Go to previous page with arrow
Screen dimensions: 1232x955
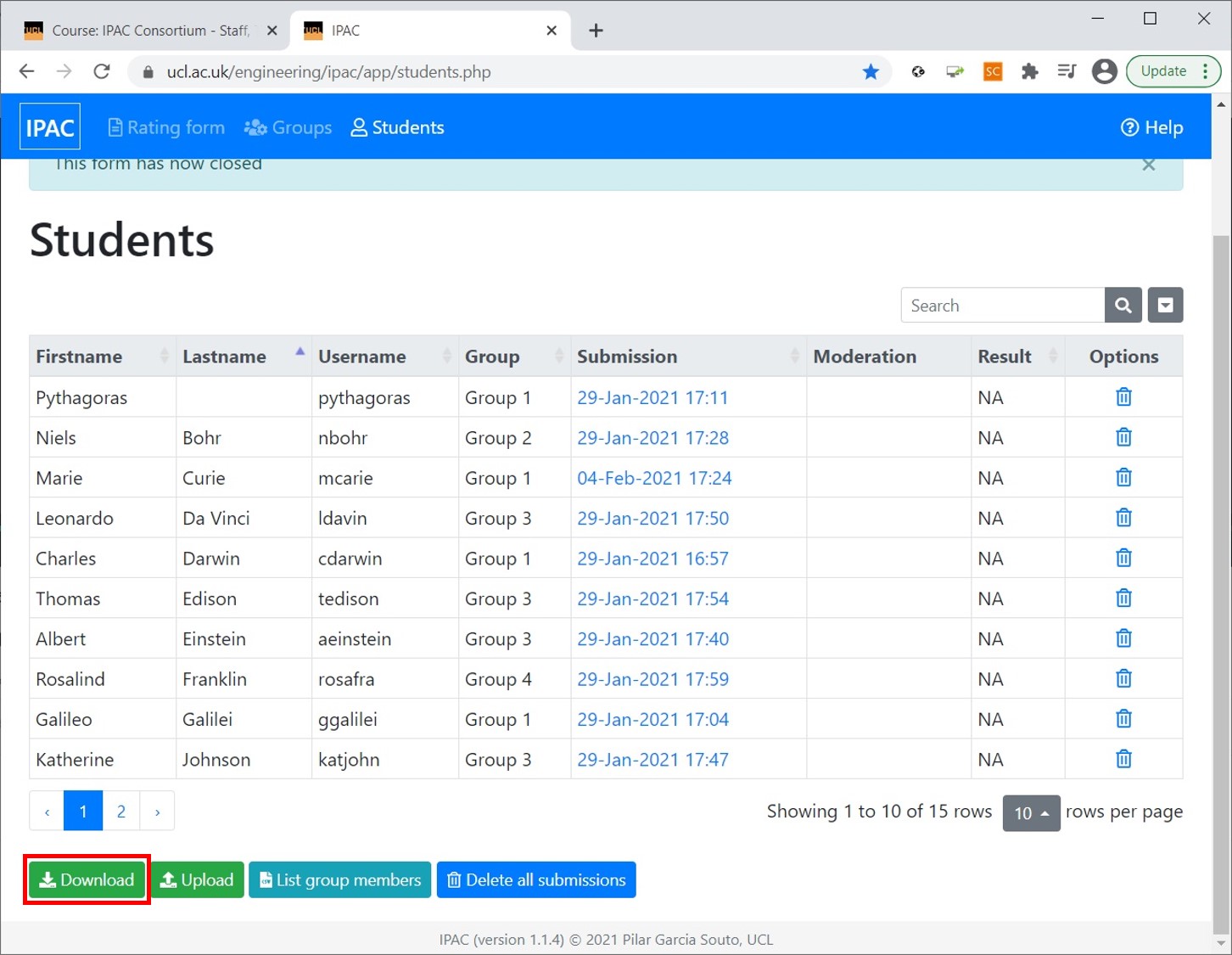47,812
